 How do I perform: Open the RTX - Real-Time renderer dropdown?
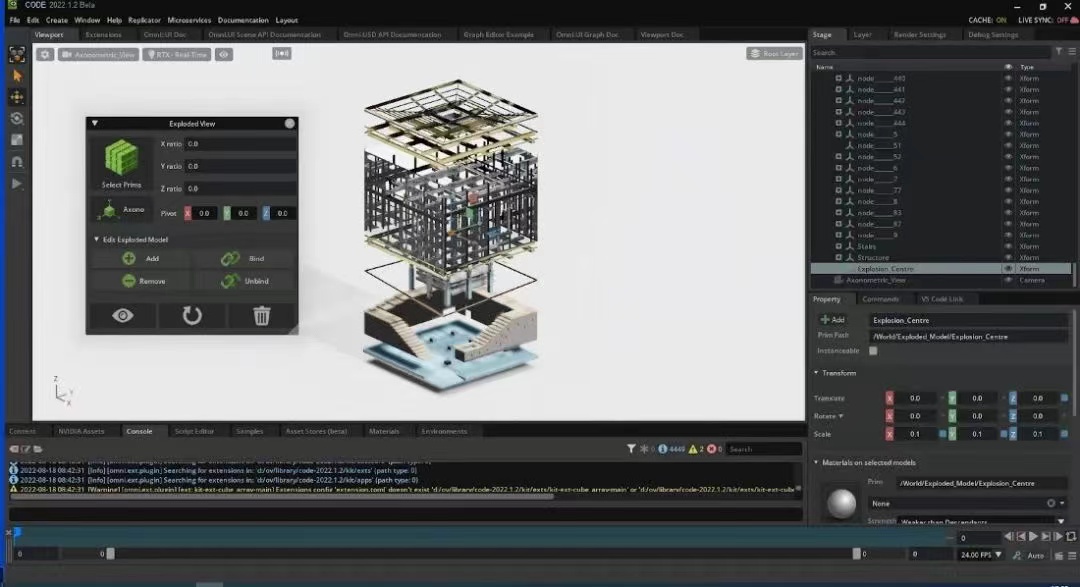178,55
